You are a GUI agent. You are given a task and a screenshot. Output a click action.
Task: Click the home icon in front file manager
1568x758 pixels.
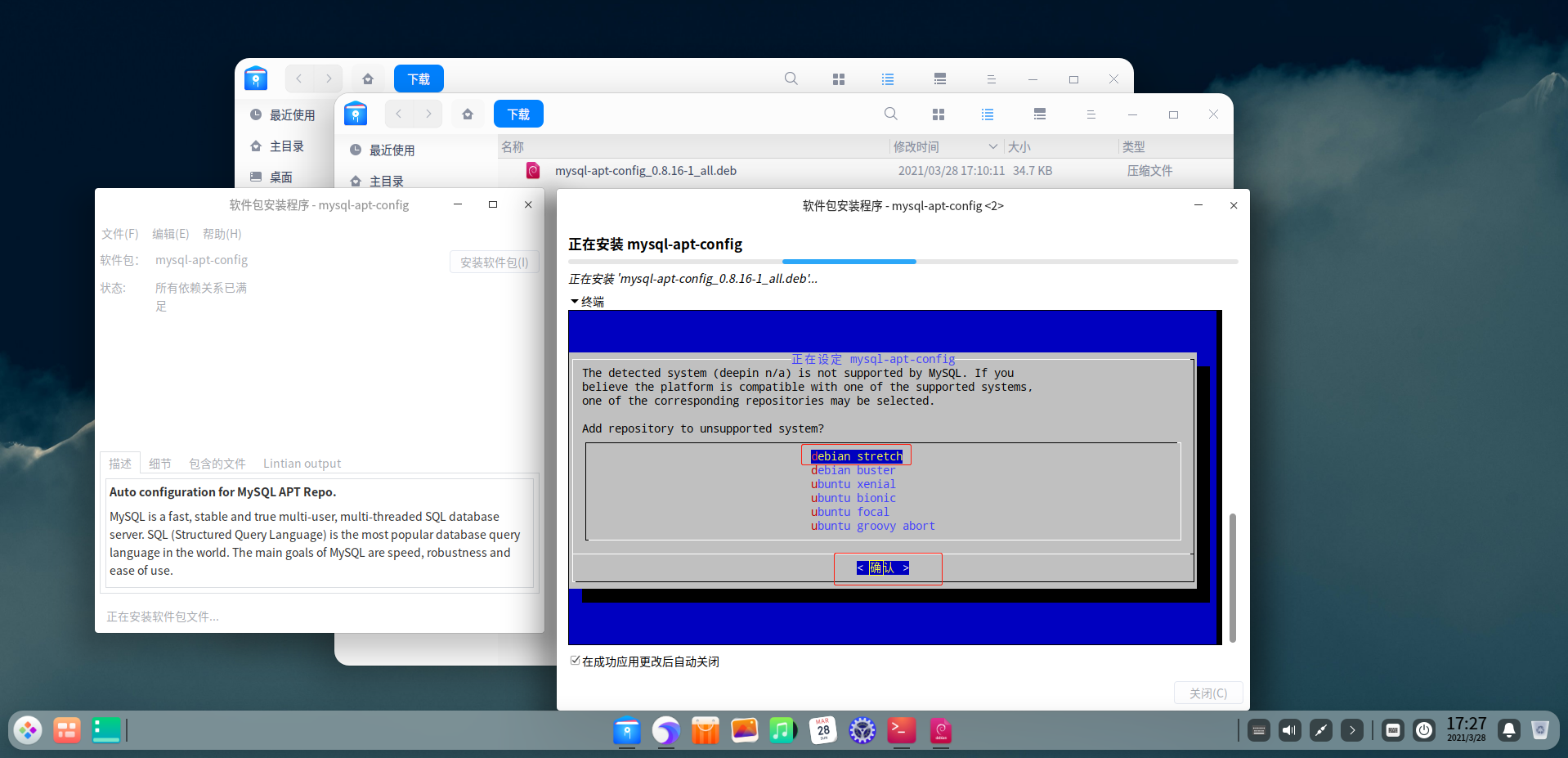pyautogui.click(x=468, y=114)
